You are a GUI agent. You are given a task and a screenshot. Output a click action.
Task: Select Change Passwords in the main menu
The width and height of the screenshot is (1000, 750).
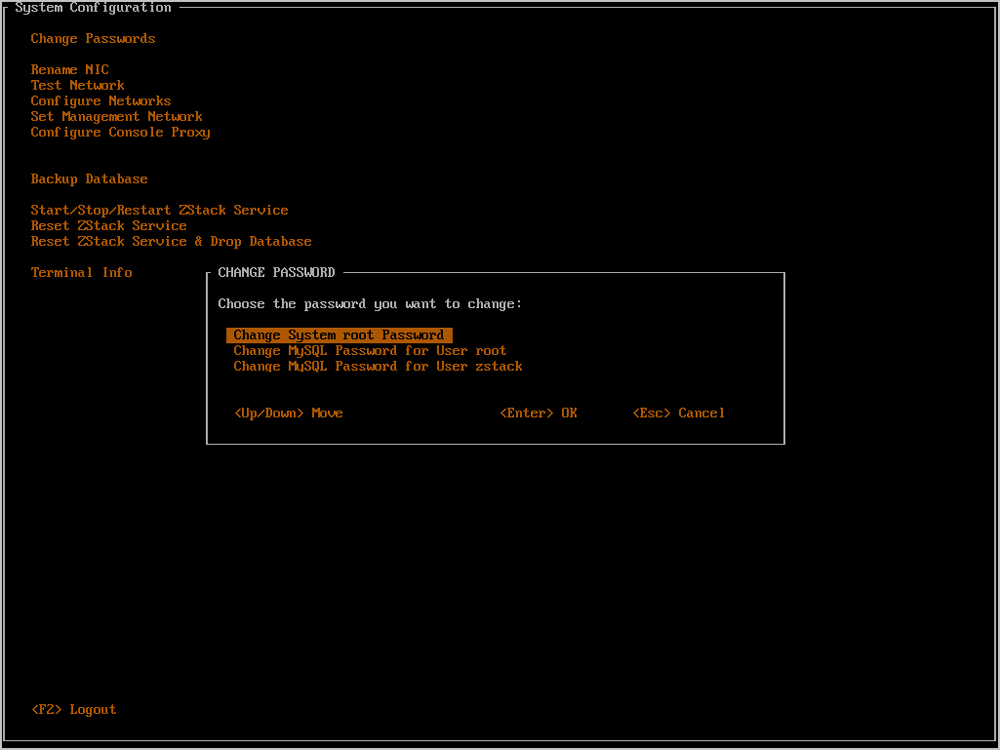(x=93, y=39)
